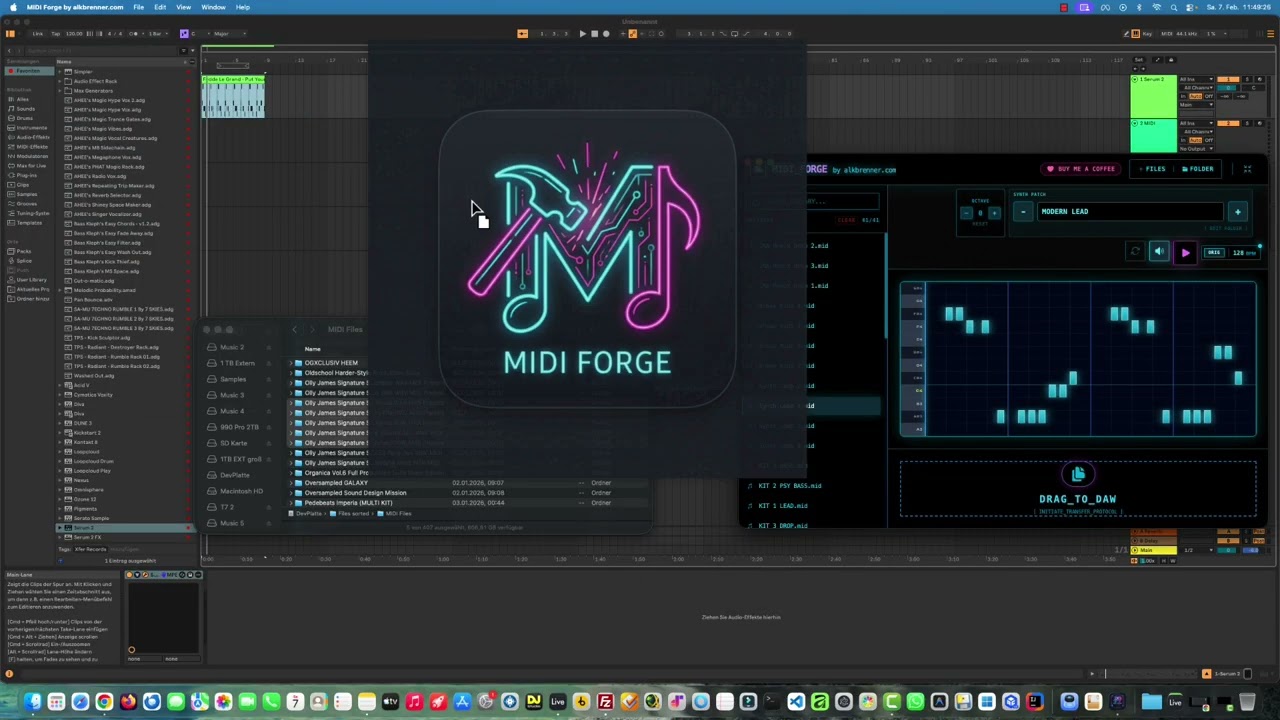The height and width of the screenshot is (720, 1280).
Task: Raise the octave with the plus button
Action: click(993, 213)
